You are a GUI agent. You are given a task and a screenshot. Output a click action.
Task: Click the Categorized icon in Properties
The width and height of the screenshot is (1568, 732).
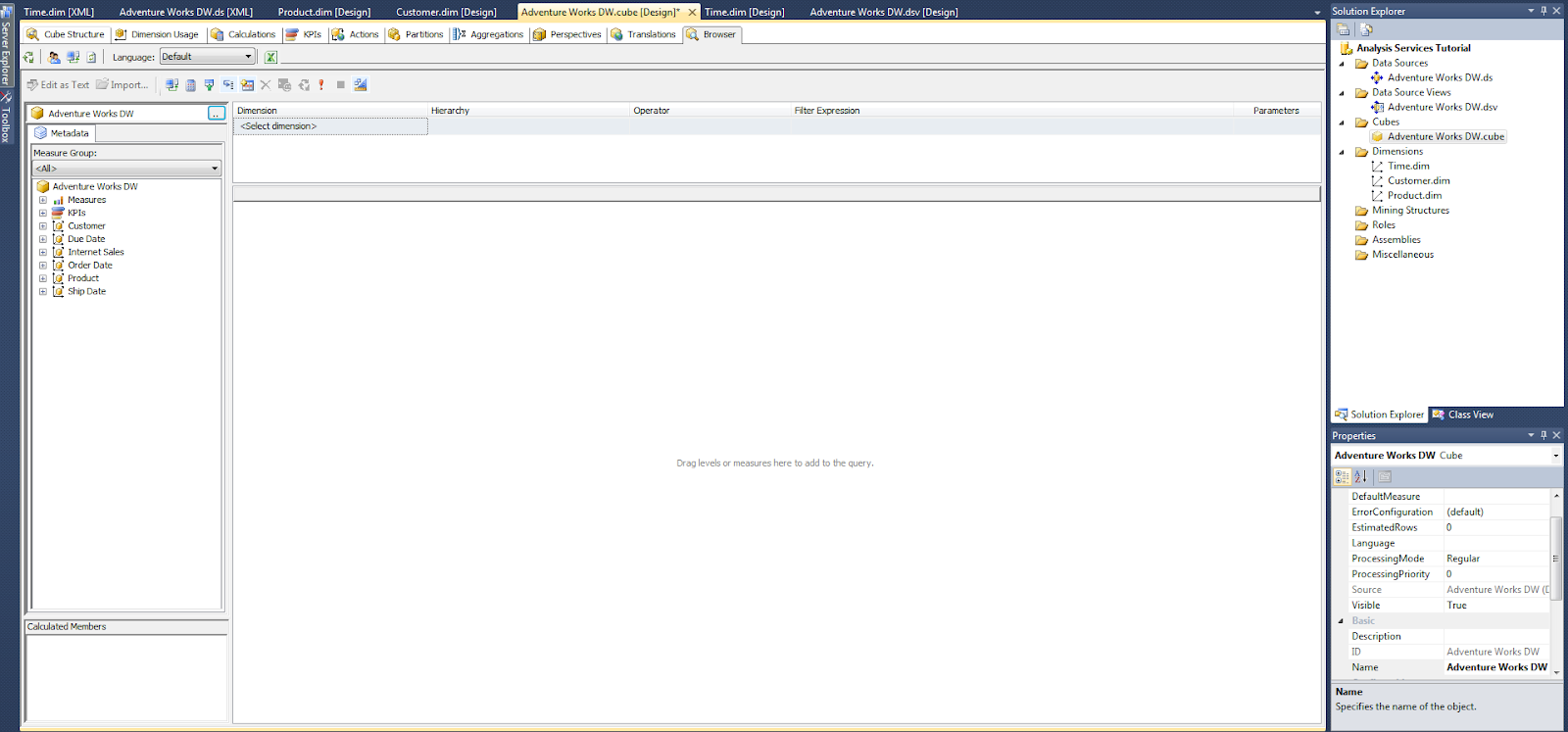point(1343,477)
